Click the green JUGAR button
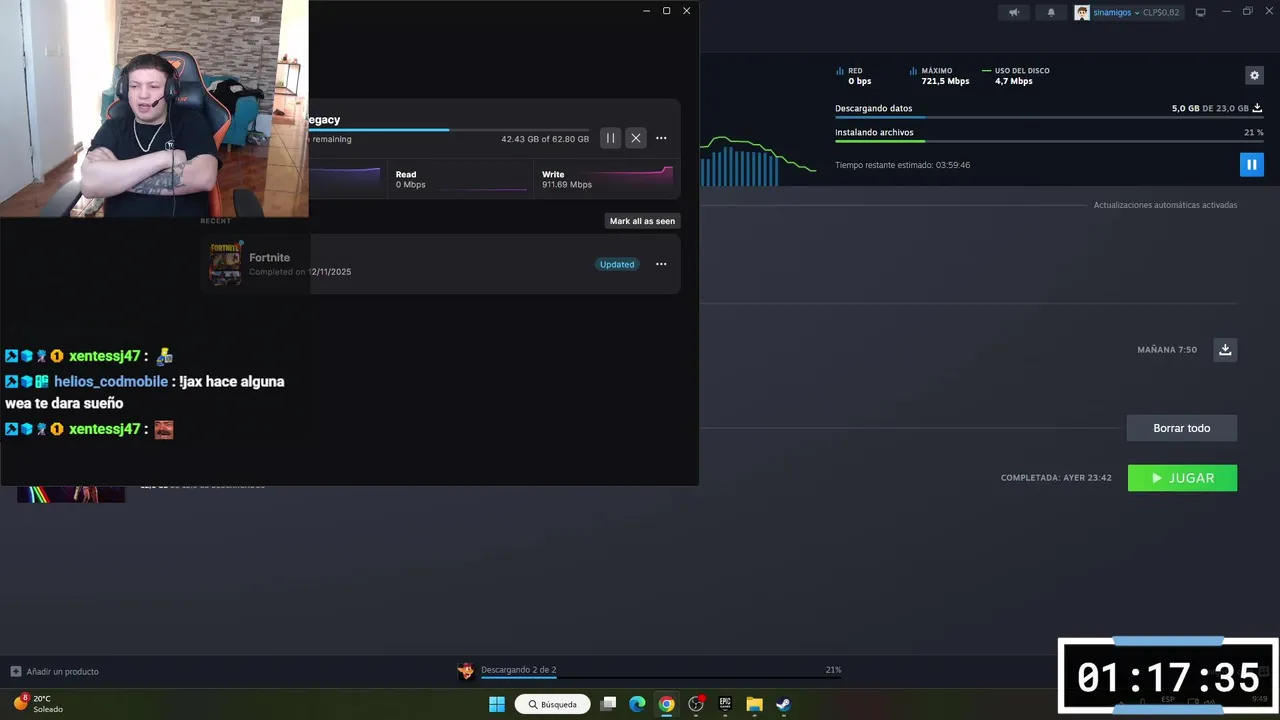Screen dimensions: 1280x720 click(1182, 478)
